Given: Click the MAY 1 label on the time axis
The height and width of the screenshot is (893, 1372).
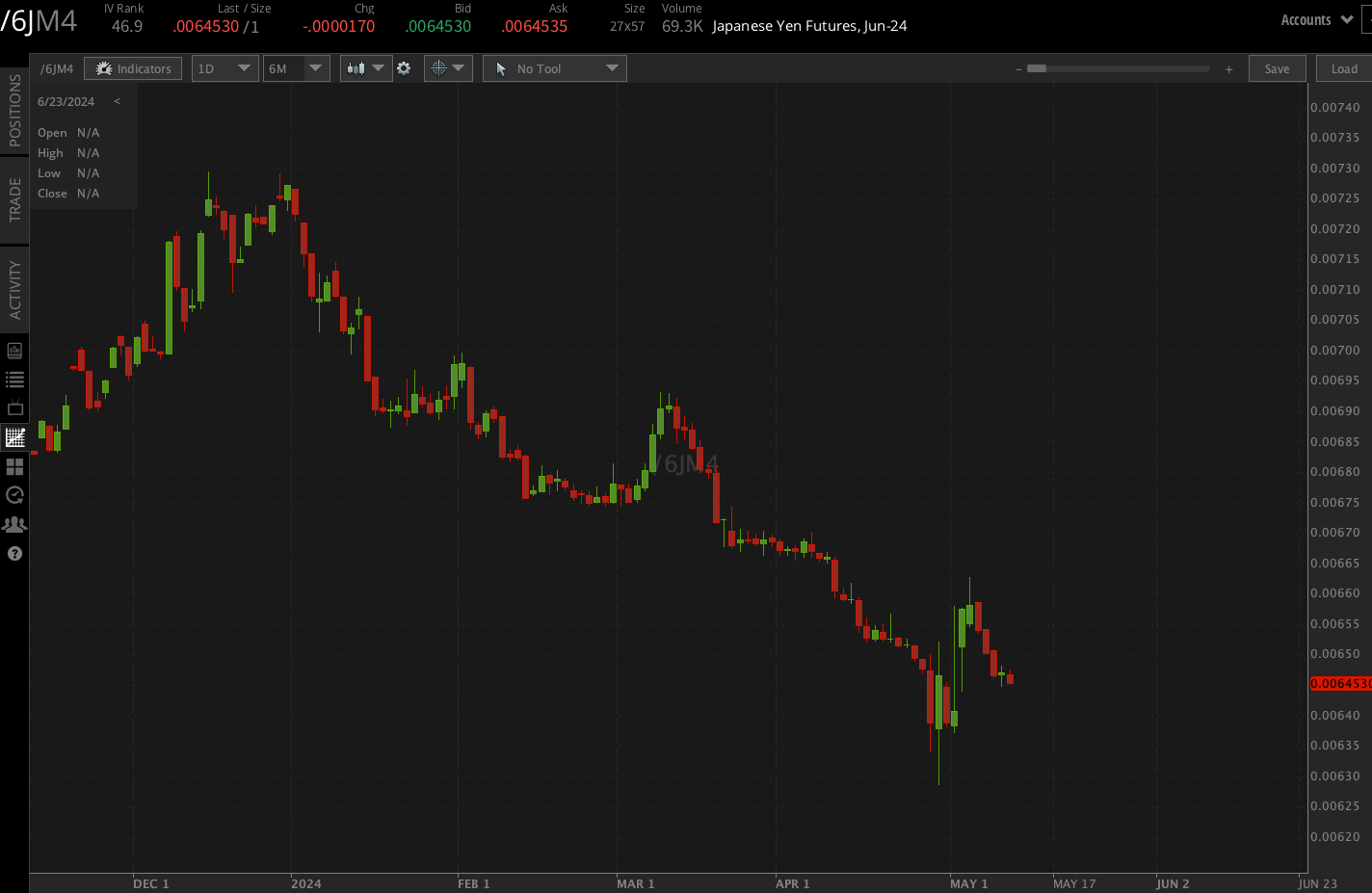Looking at the screenshot, I should click(969, 883).
